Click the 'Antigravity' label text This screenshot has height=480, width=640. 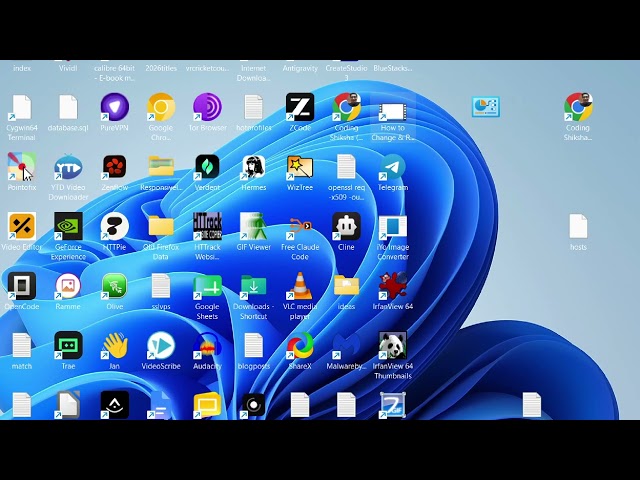tap(300, 68)
